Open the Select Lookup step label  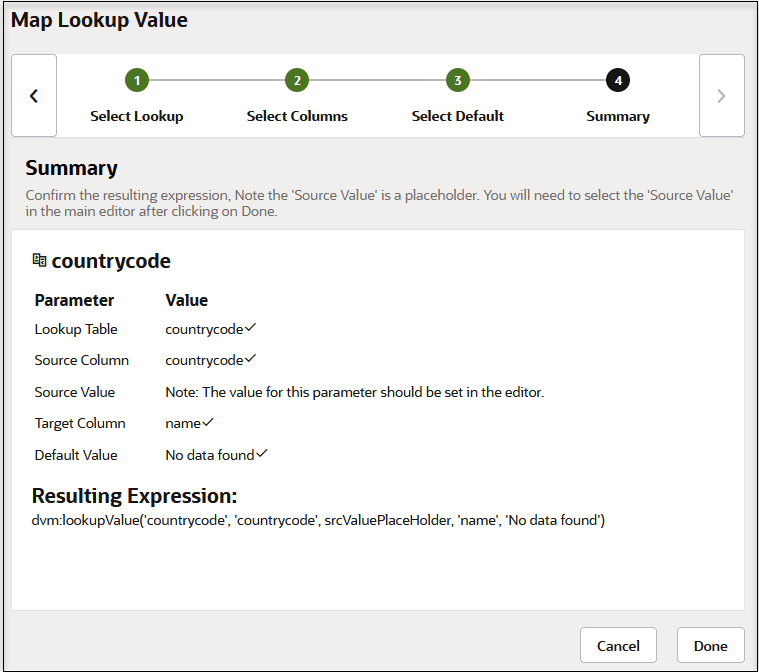pyautogui.click(x=137, y=116)
